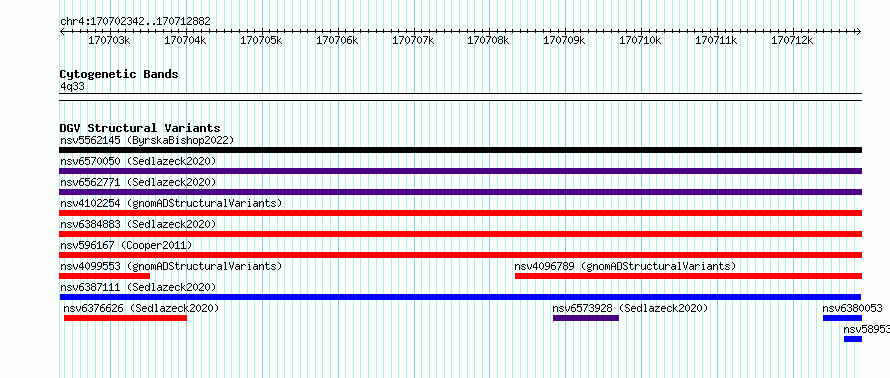Select nsv6387111 (Sedlazeck2020) label
The width and height of the screenshot is (890, 378).
(x=138, y=287)
